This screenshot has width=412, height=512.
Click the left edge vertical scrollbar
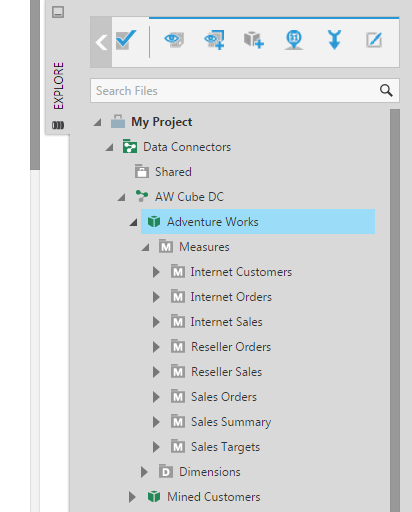35,85
